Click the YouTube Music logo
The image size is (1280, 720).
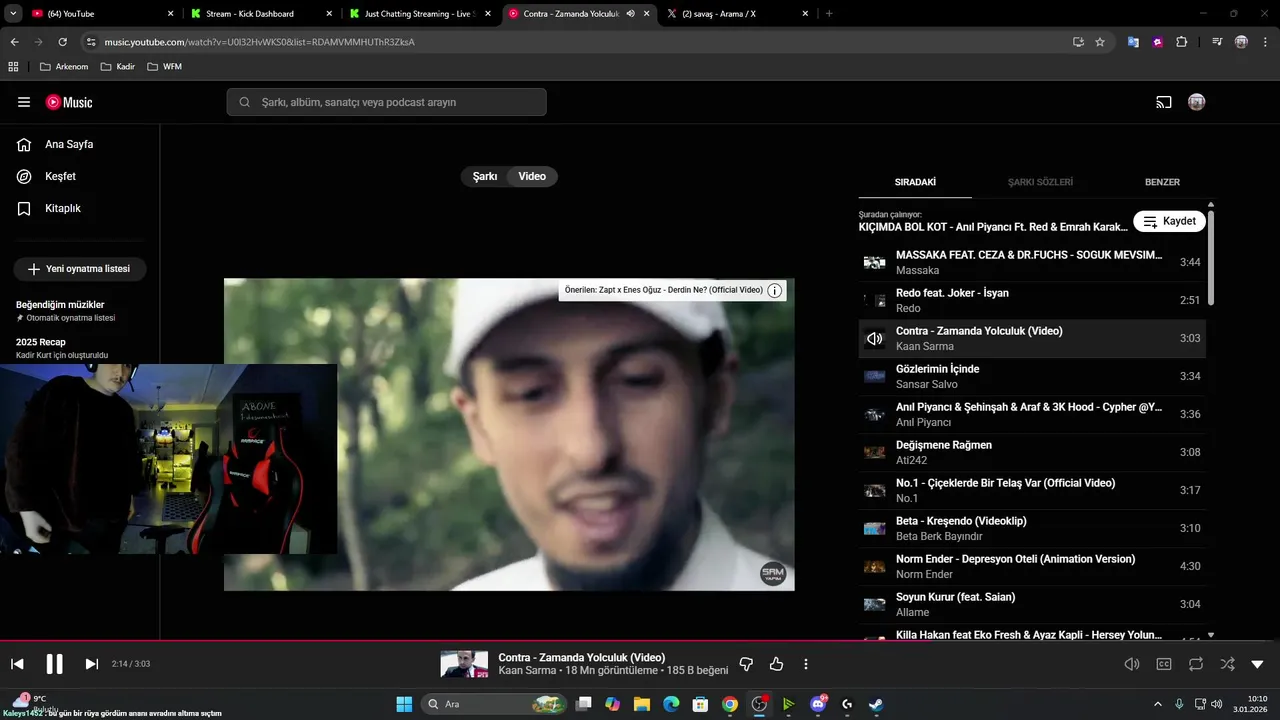tap(69, 102)
